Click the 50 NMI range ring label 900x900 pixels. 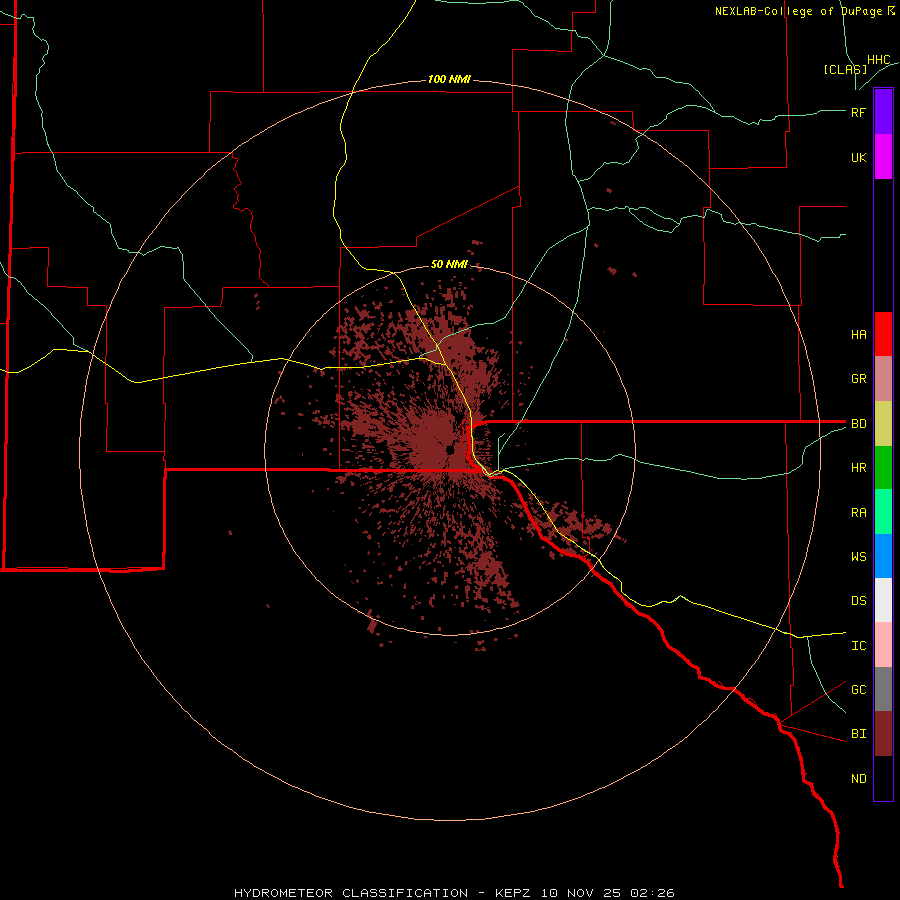pos(449,264)
